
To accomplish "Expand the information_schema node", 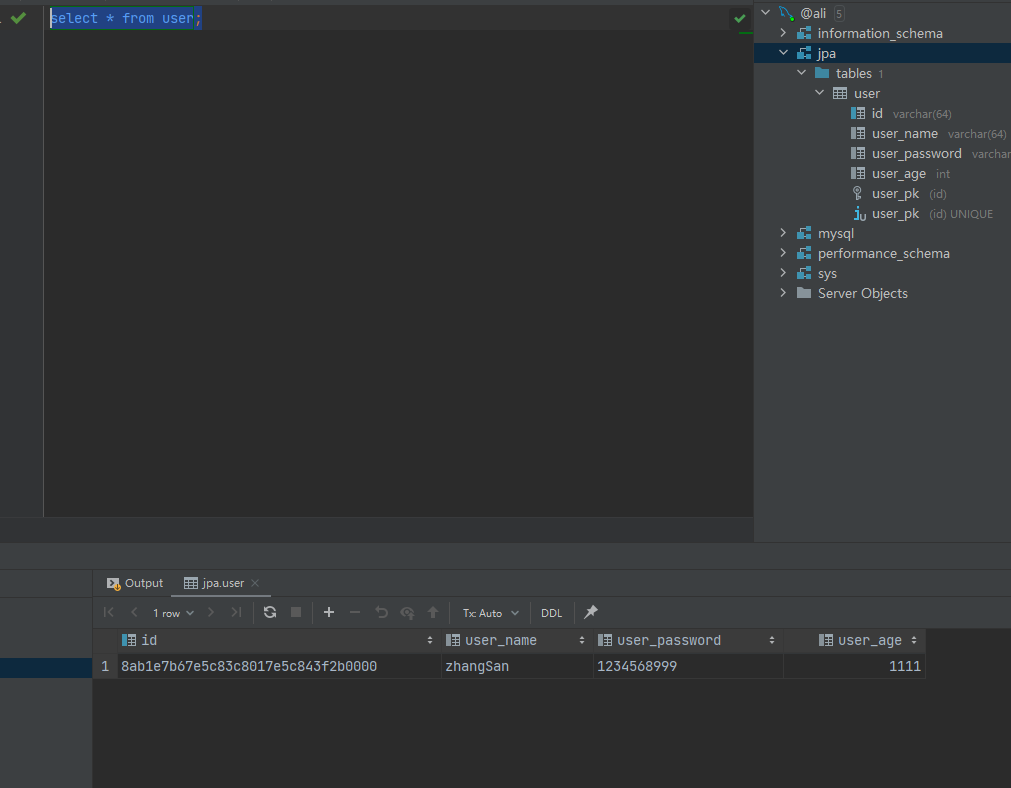I will [x=783, y=32].
